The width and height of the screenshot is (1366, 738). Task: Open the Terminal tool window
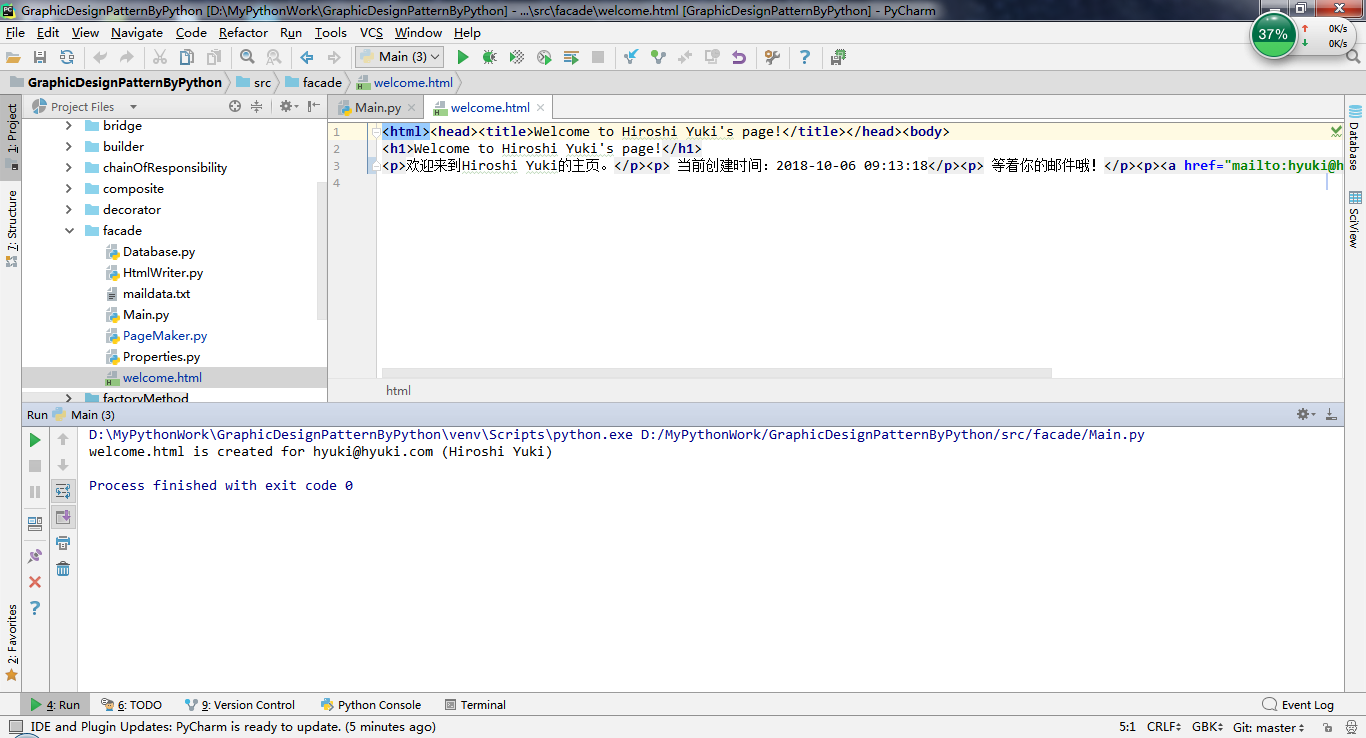(475, 705)
